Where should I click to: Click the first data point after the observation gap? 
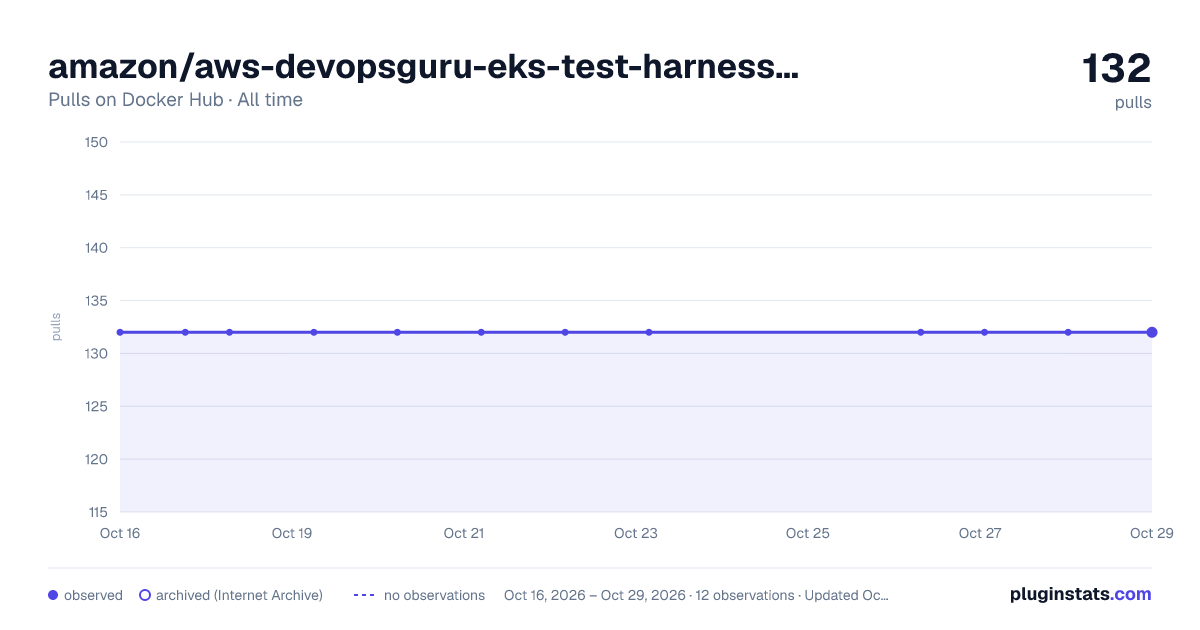[x=921, y=332]
